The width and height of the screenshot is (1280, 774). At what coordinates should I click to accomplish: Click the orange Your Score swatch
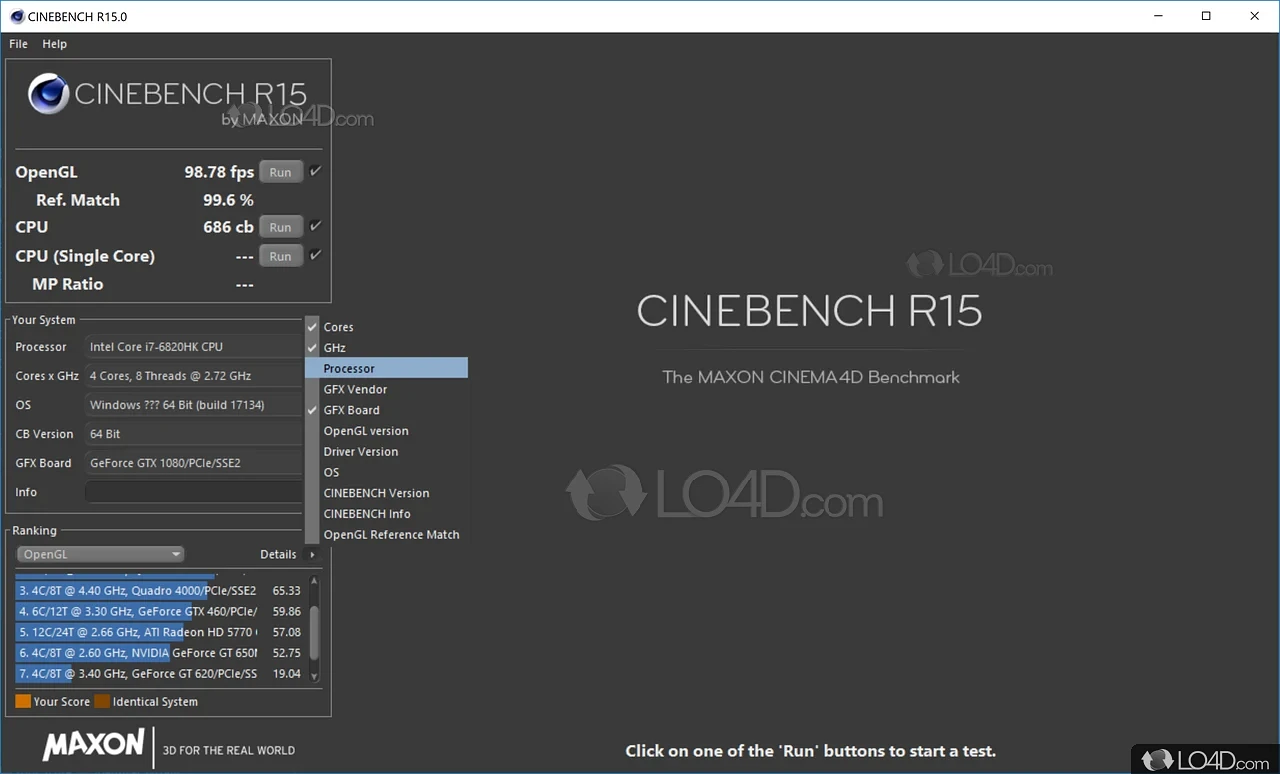[x=23, y=701]
